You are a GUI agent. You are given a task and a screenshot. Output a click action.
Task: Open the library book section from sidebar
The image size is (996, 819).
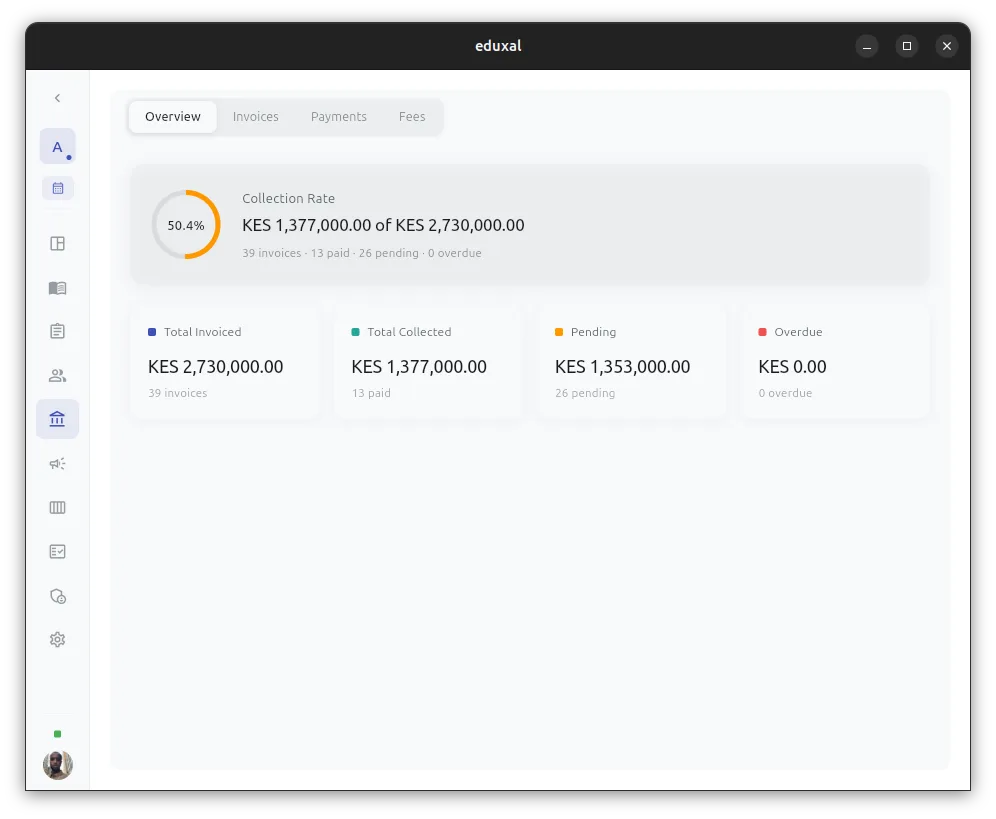[57, 288]
